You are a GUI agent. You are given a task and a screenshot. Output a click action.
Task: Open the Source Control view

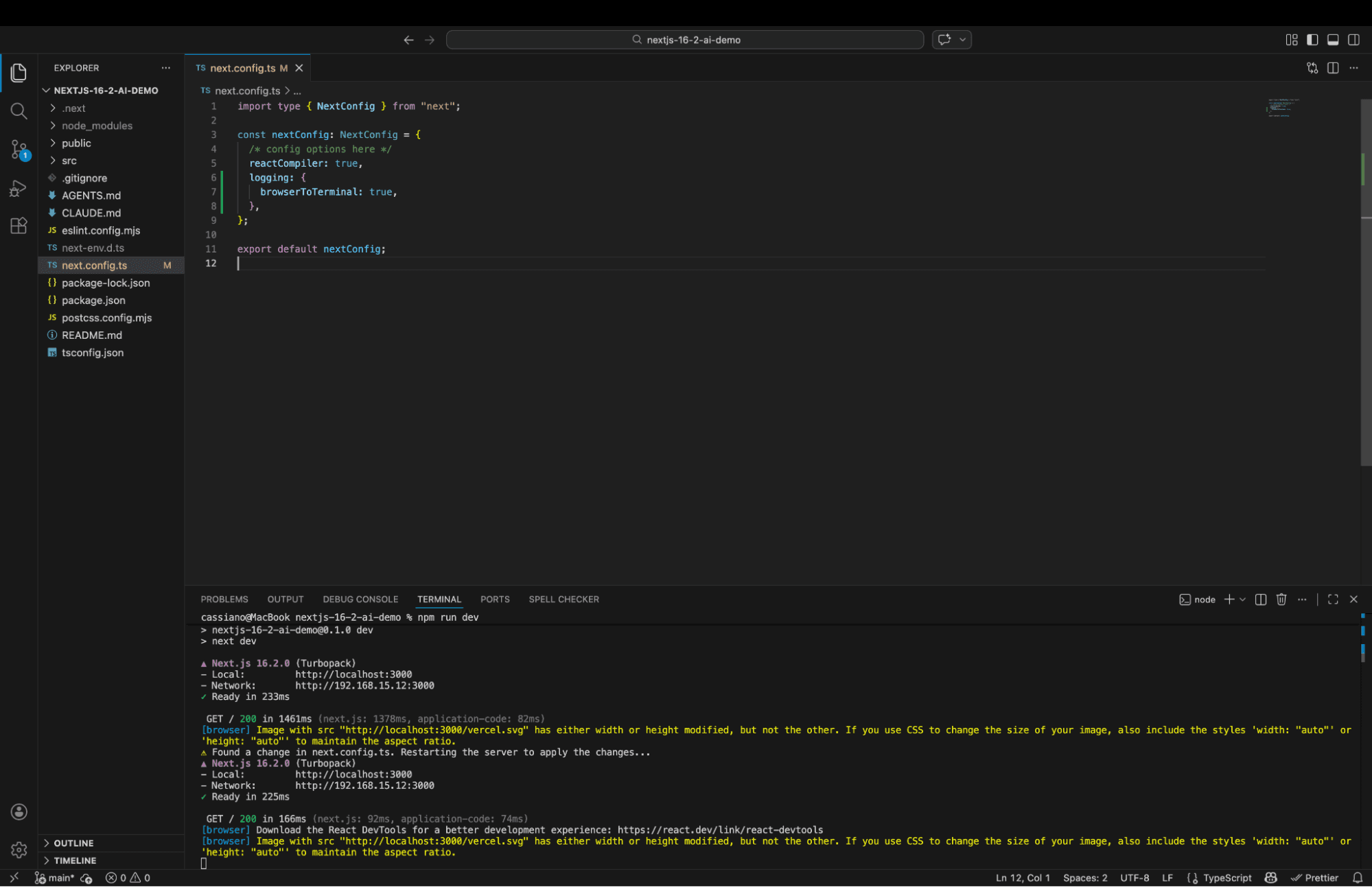coord(19,149)
